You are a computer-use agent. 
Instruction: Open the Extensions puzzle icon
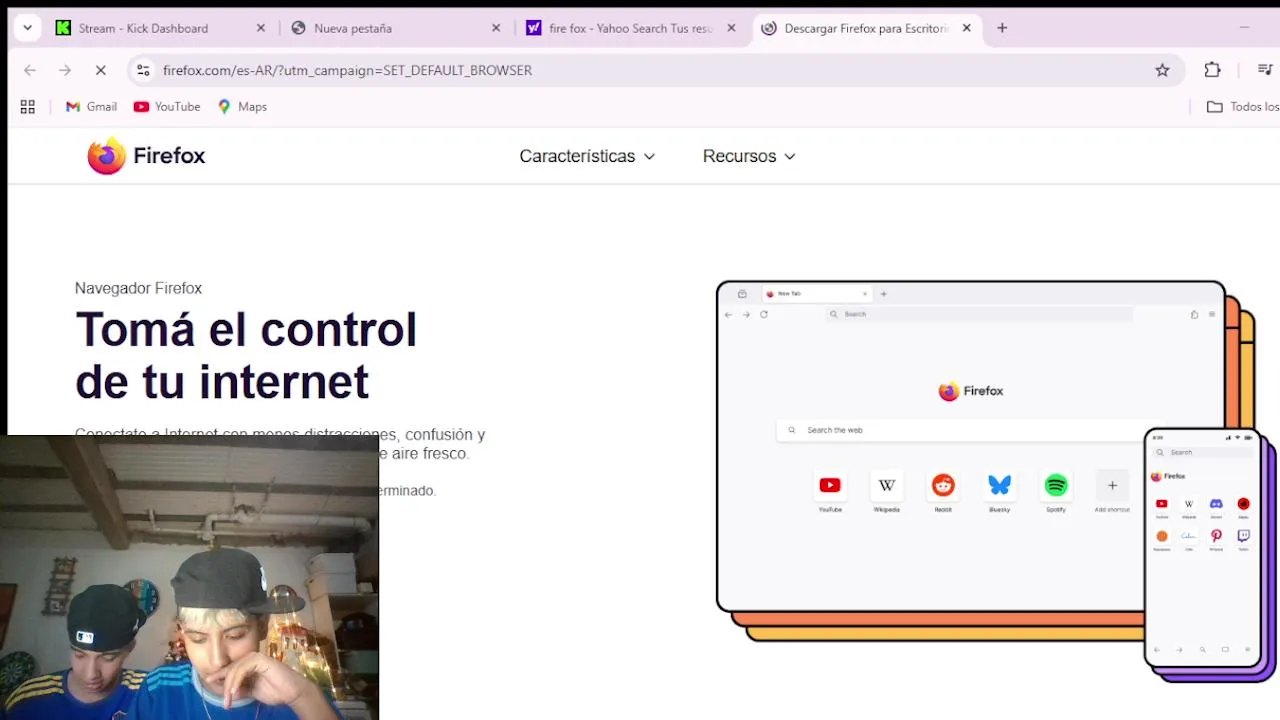pos(1212,70)
